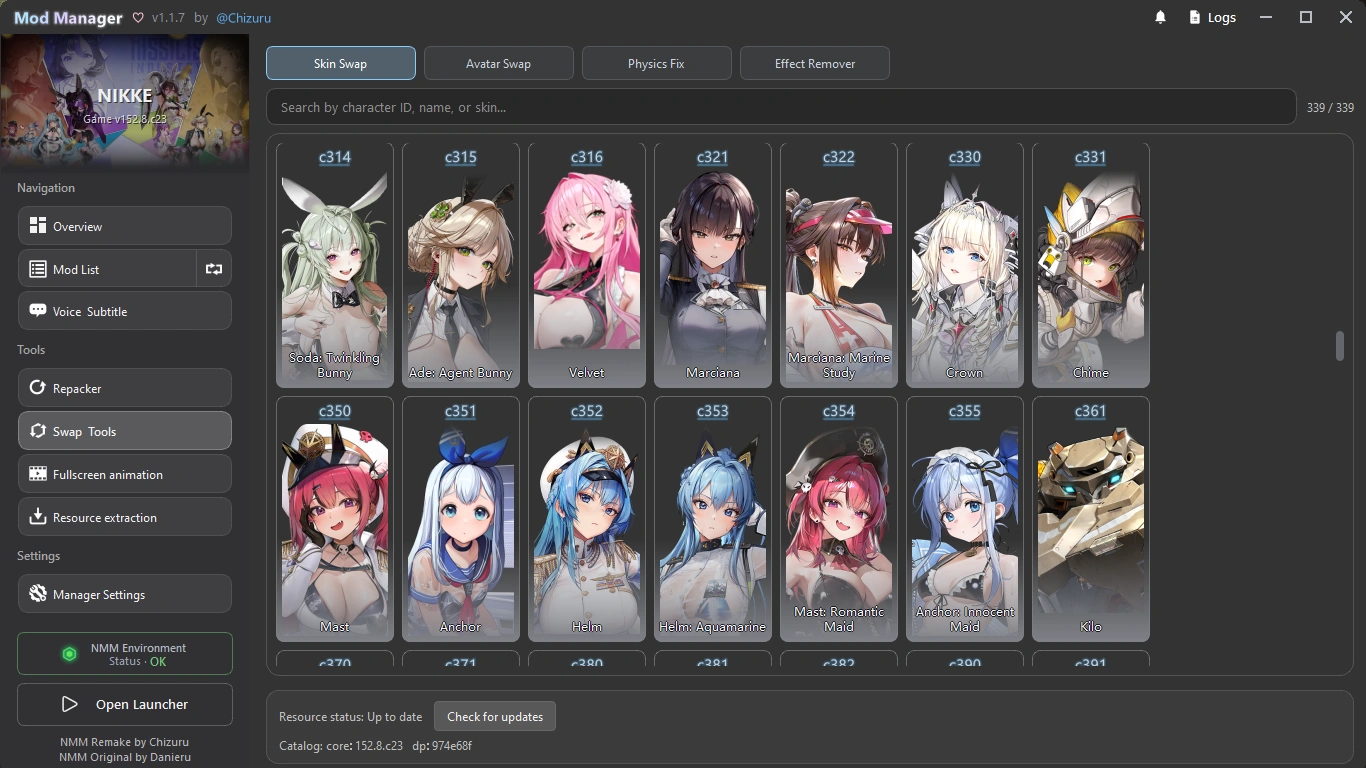This screenshot has height=768, width=1366.
Task: Select the Crown character card
Action: coord(965,265)
